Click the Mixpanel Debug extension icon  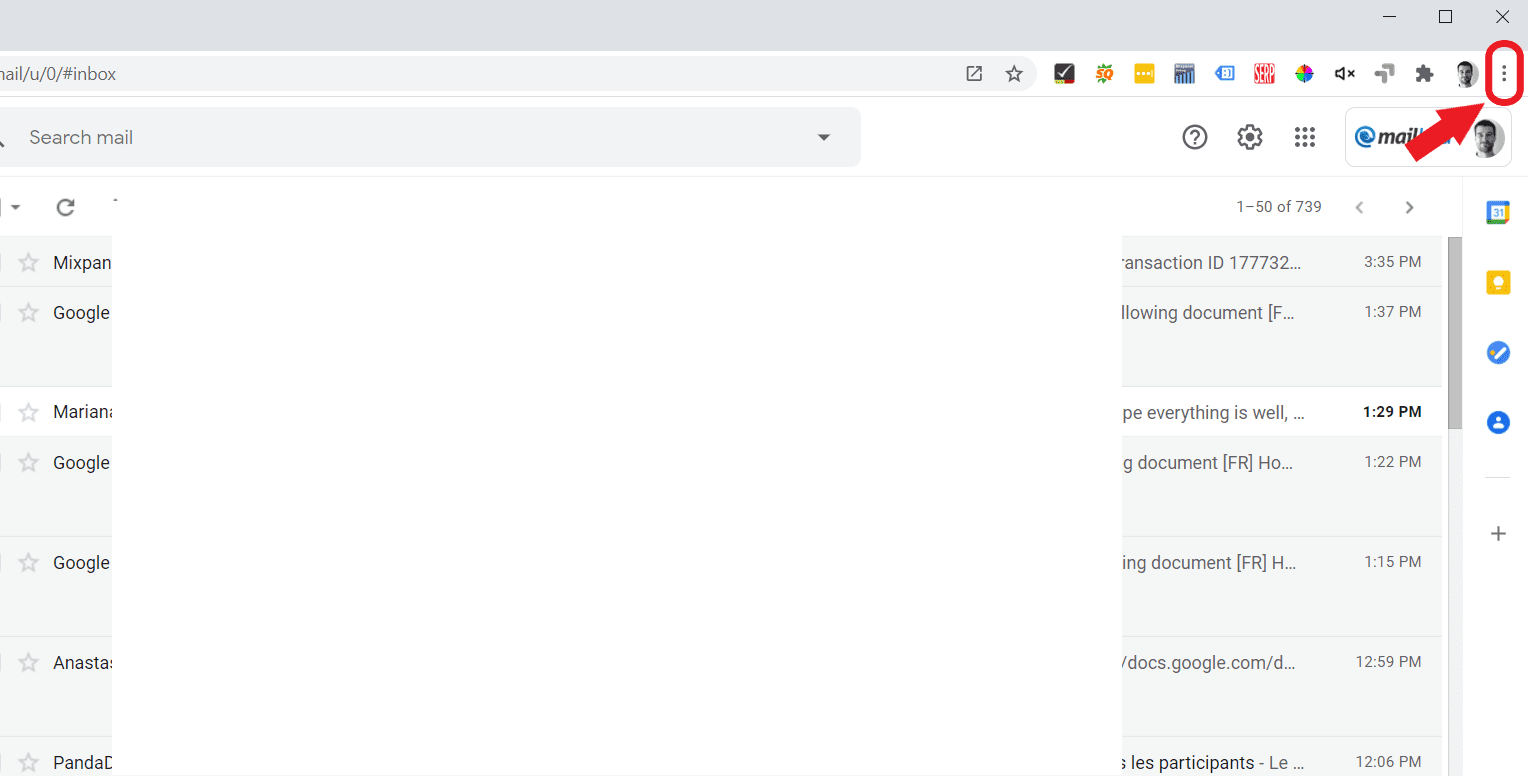[1184, 73]
